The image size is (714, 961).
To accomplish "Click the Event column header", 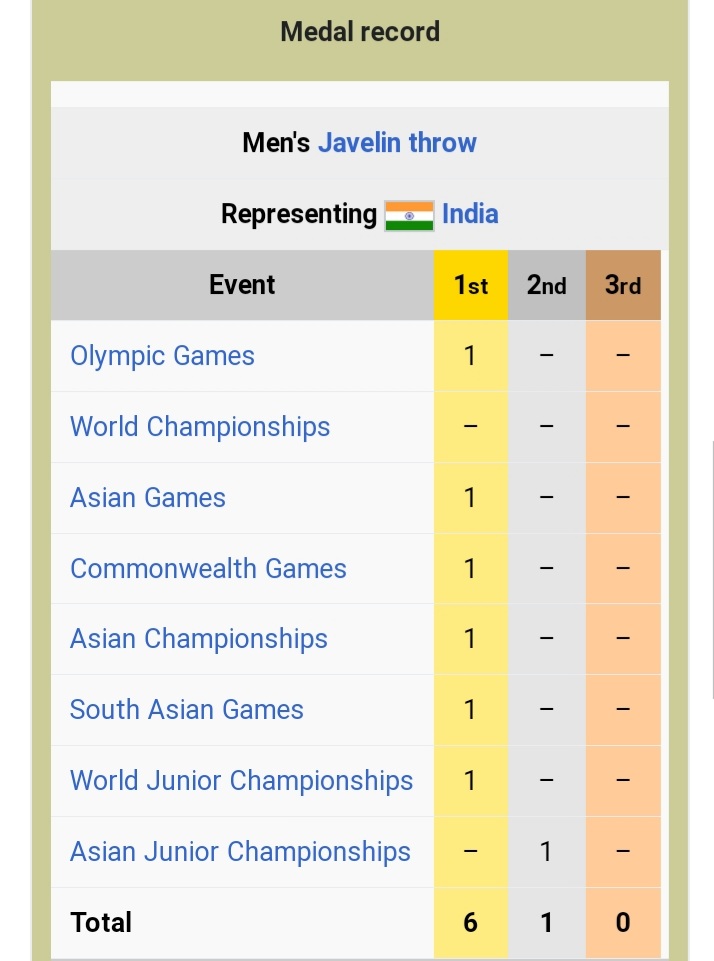I will pos(242,285).
